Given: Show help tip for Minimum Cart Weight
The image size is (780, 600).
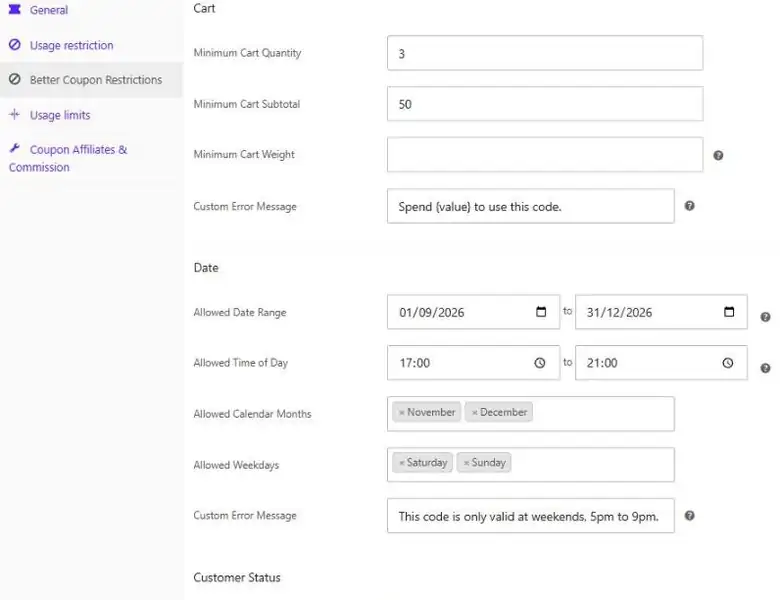Looking at the screenshot, I should tap(718, 155).
